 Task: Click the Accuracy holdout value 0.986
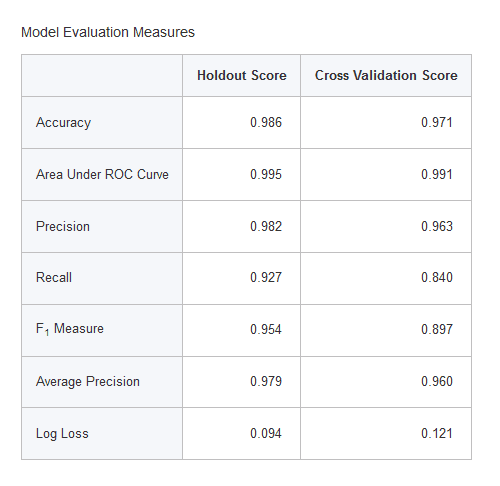pyautogui.click(x=266, y=122)
